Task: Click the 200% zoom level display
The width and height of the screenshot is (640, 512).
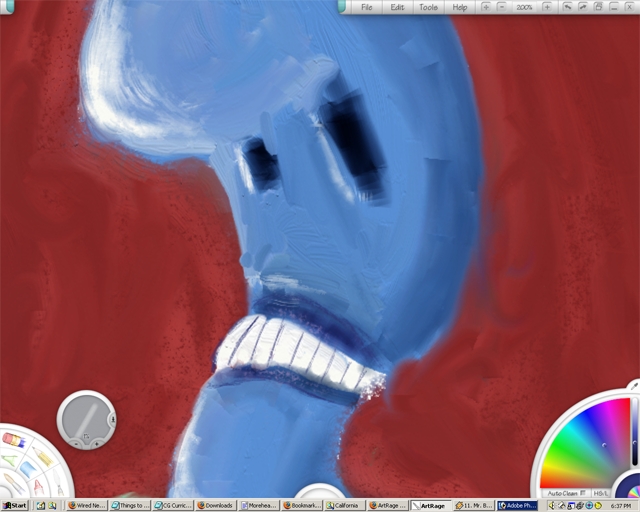Action: 524,7
